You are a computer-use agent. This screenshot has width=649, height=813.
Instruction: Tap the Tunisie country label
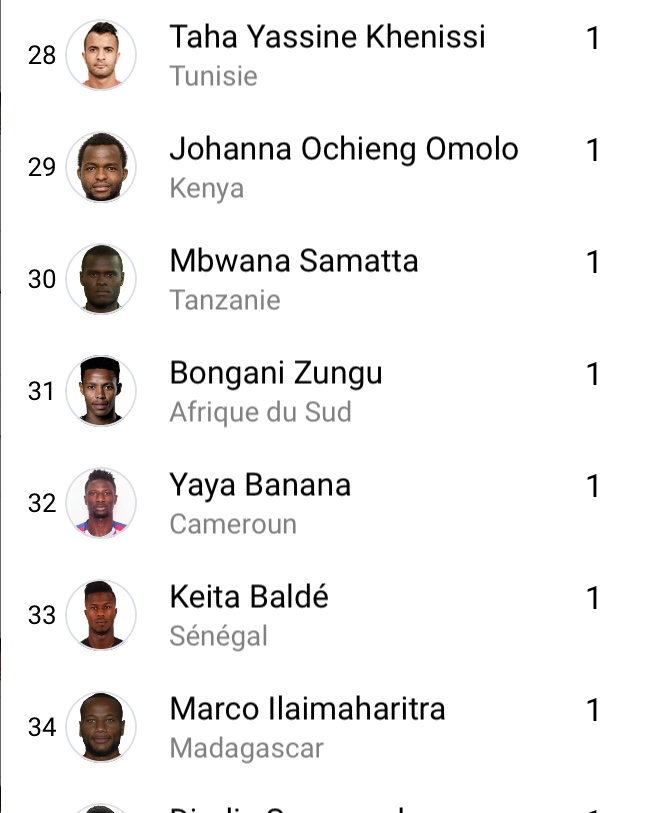(214, 76)
